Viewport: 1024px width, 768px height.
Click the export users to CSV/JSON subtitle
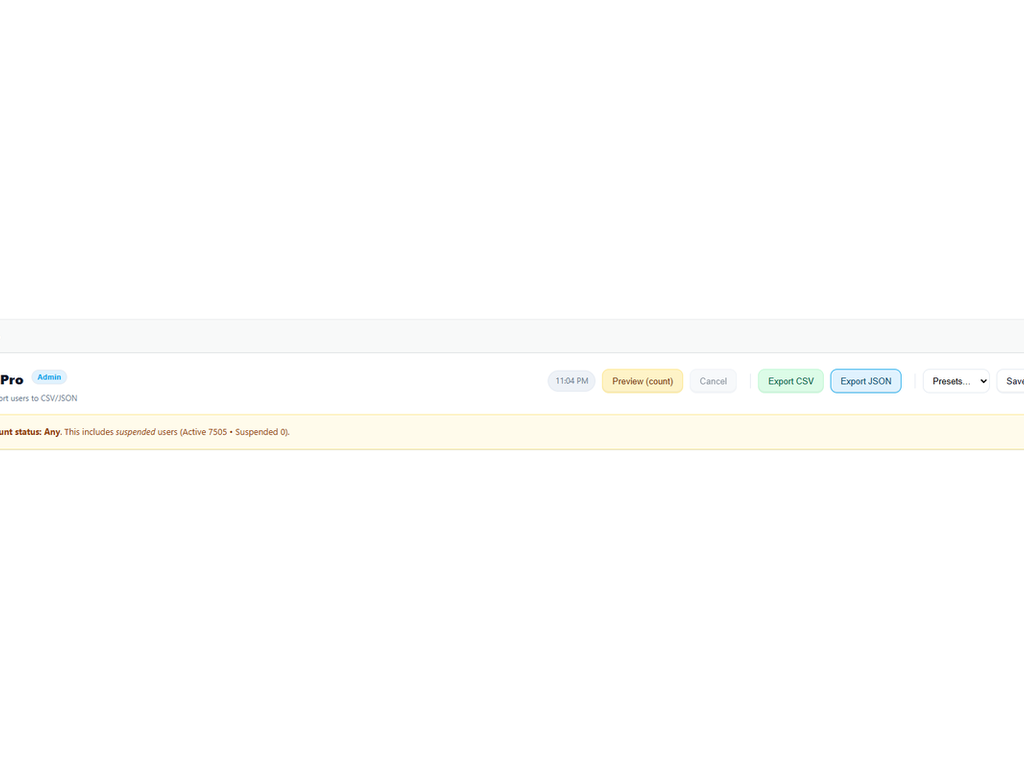(38, 398)
